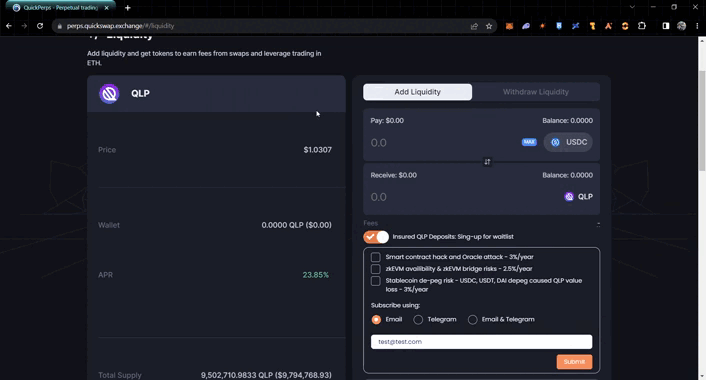706x380 pixels.
Task: Click the 'Receive: $0.00' label
Action: [394, 175]
